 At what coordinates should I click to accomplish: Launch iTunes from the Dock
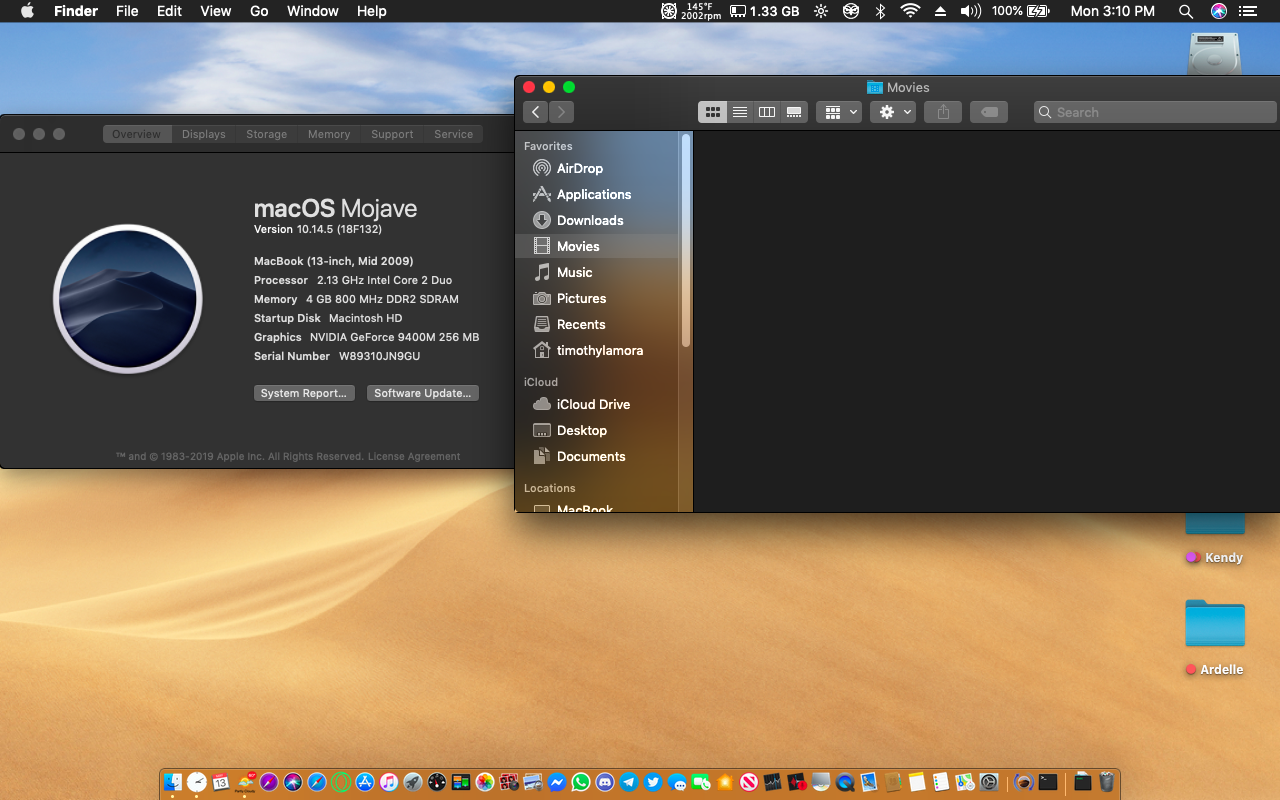[x=389, y=782]
